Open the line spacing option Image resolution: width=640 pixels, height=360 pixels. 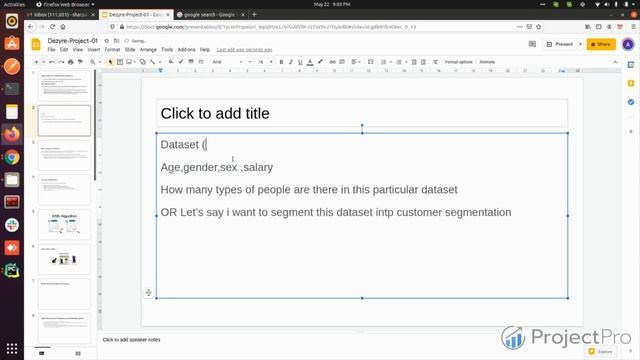click(371, 62)
